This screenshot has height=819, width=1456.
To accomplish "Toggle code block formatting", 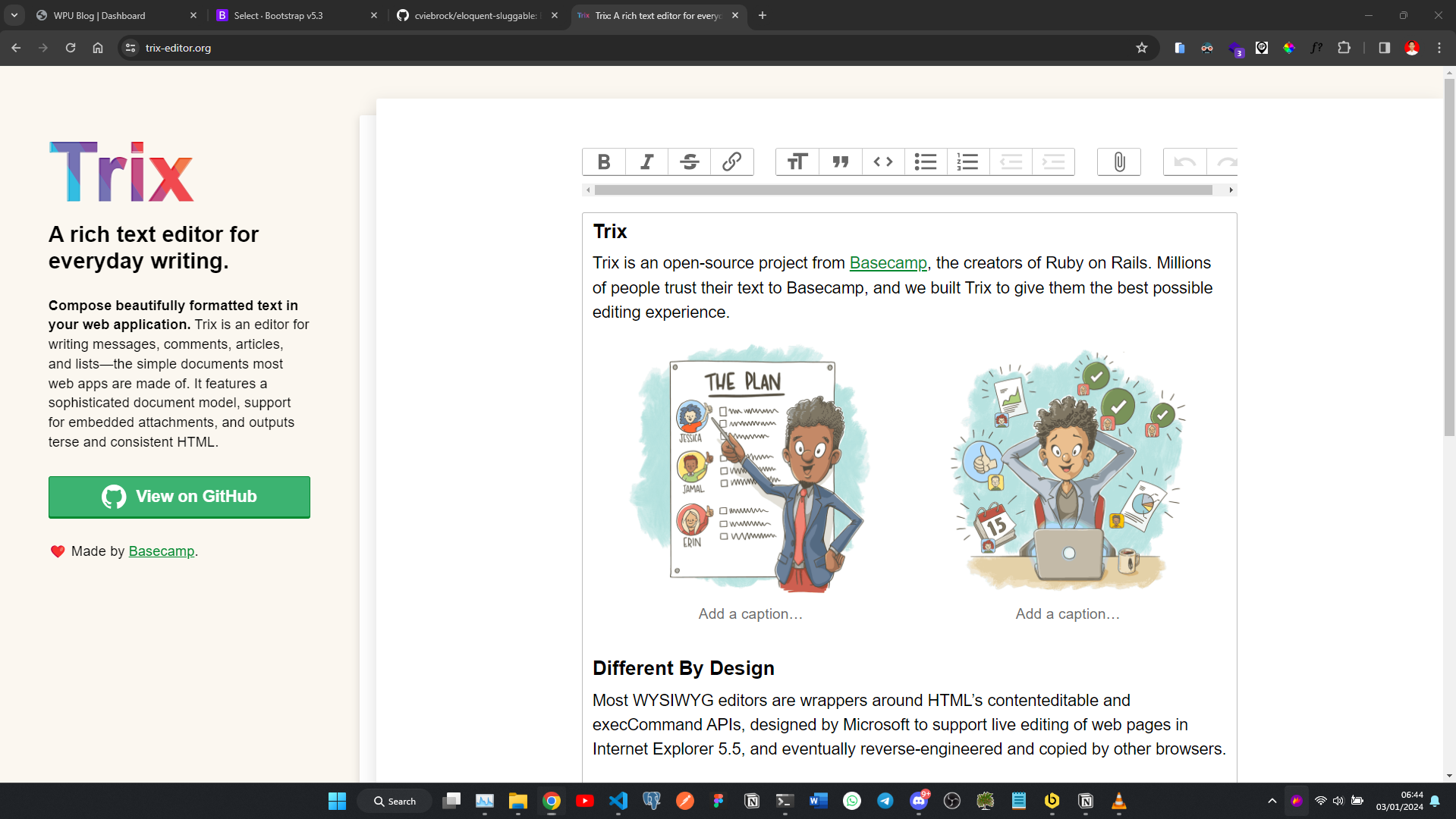I will (882, 162).
